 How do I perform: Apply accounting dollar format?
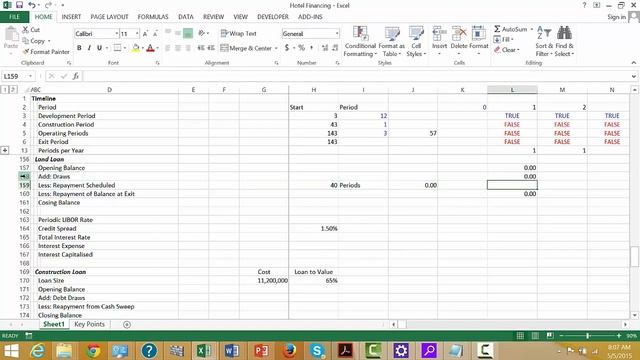287,48
